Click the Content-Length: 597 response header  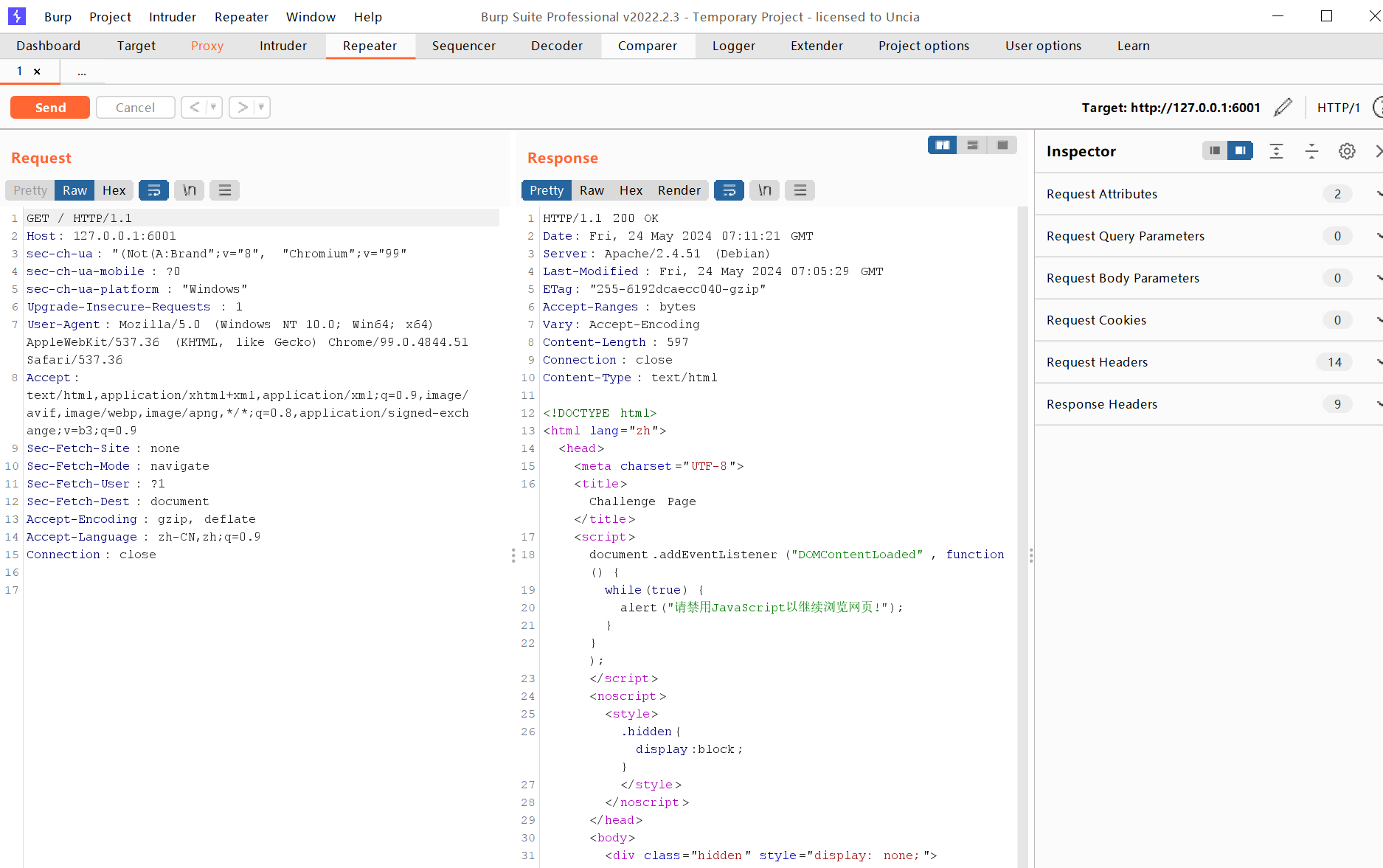coord(615,342)
